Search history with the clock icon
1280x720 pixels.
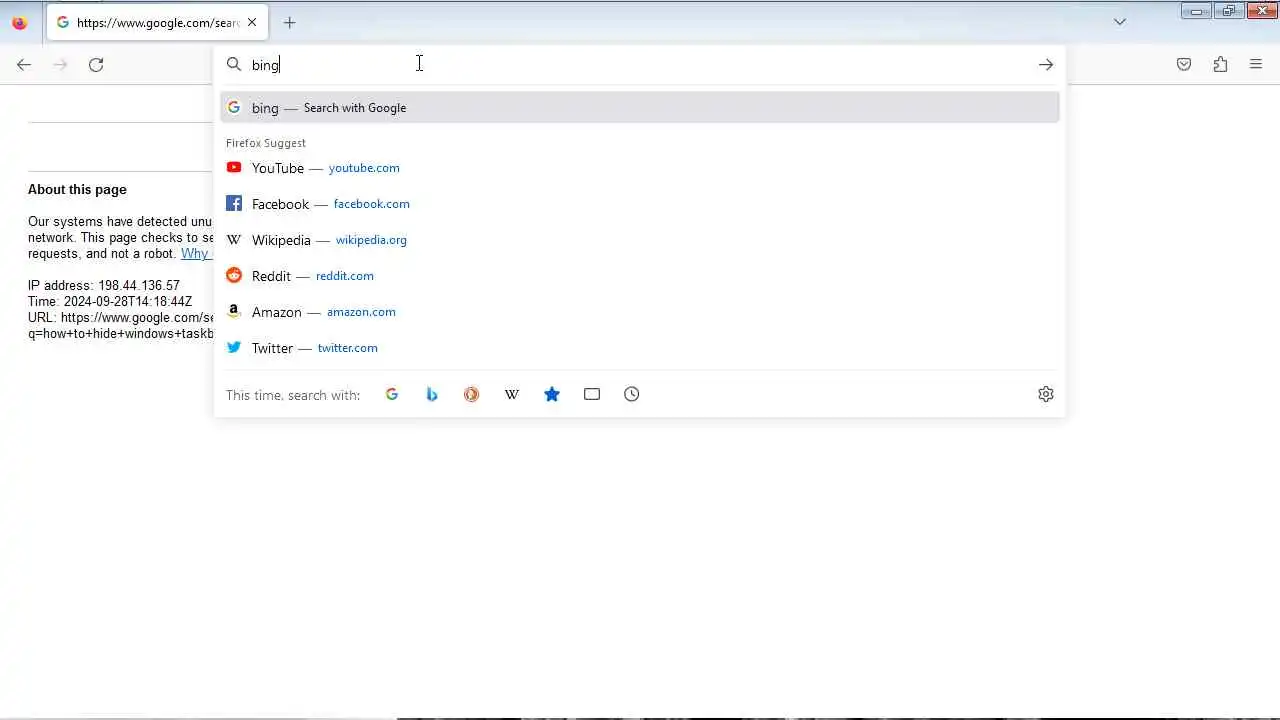632,394
